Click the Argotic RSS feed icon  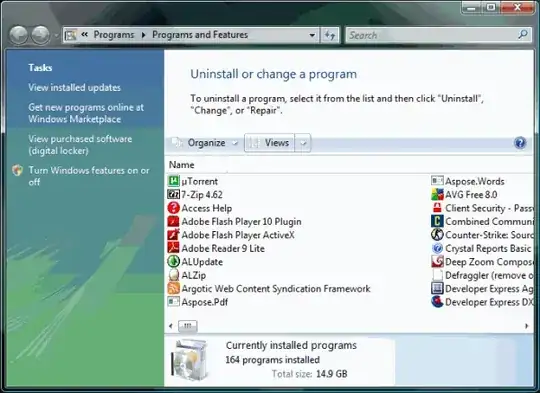tap(174, 289)
